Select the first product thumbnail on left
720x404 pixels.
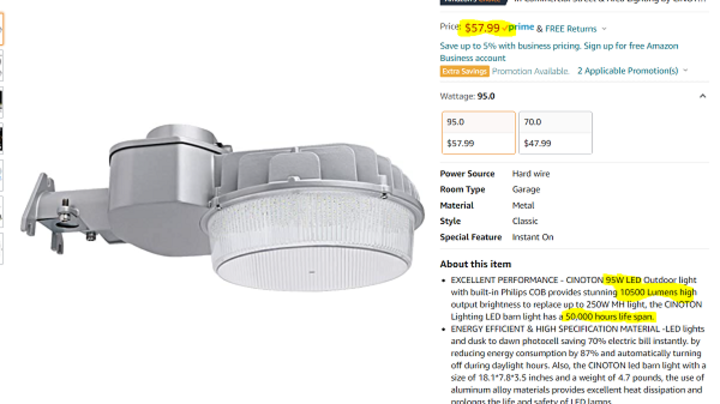click(x=1, y=29)
